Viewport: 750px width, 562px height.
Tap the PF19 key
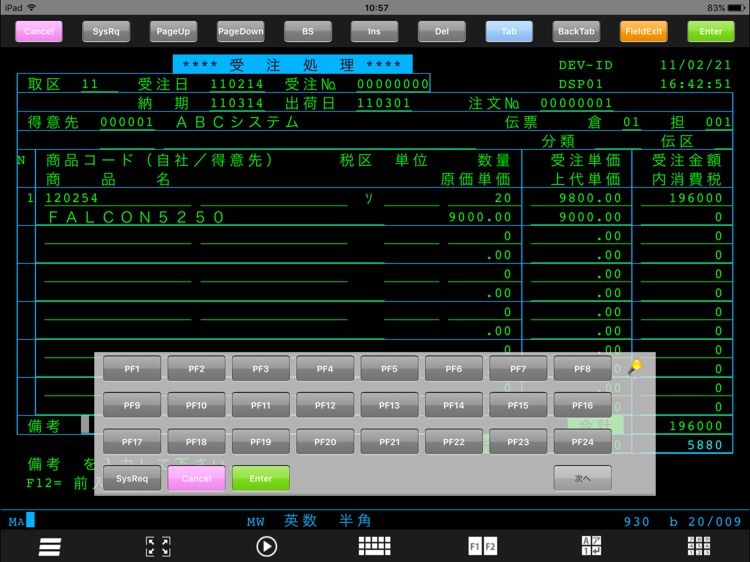261,442
